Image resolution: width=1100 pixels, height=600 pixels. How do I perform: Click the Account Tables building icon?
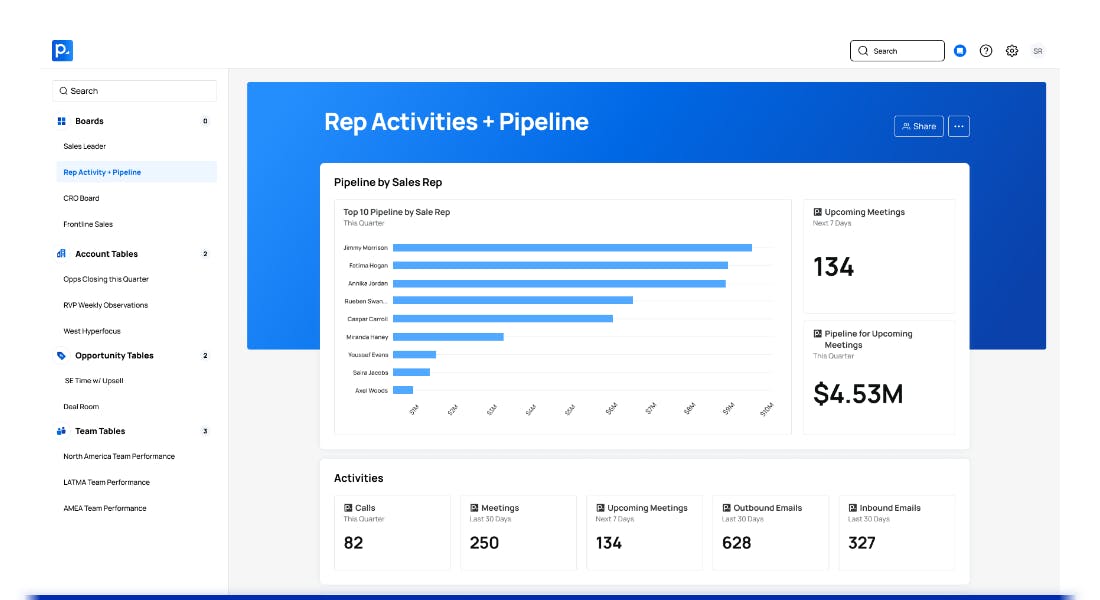61,254
